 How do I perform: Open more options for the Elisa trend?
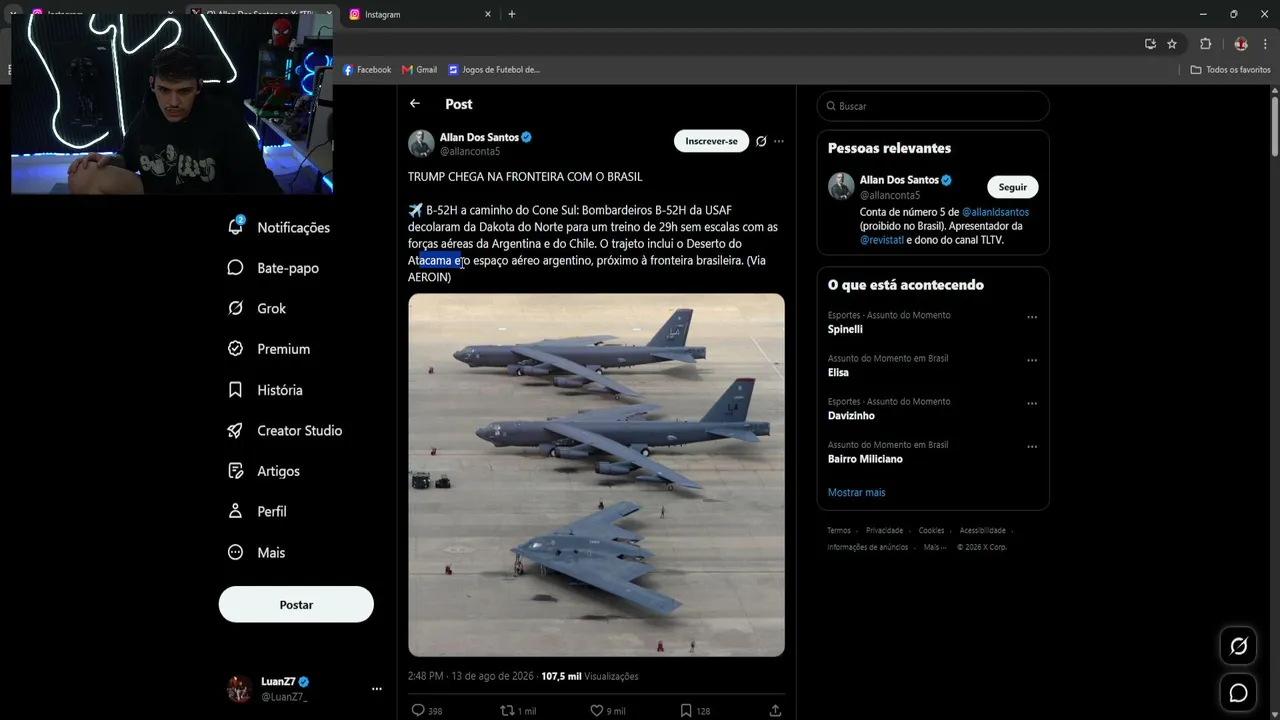click(1032, 360)
